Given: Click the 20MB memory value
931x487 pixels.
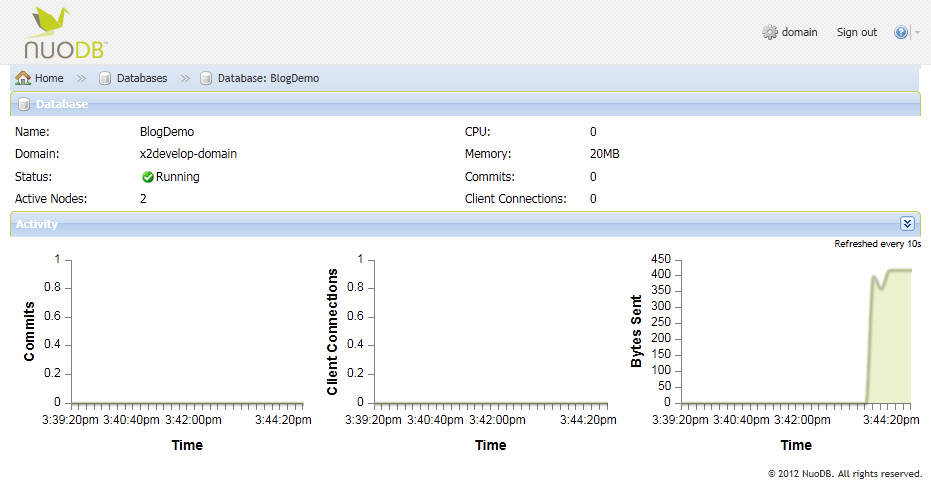Looking at the screenshot, I should click(x=604, y=154).
